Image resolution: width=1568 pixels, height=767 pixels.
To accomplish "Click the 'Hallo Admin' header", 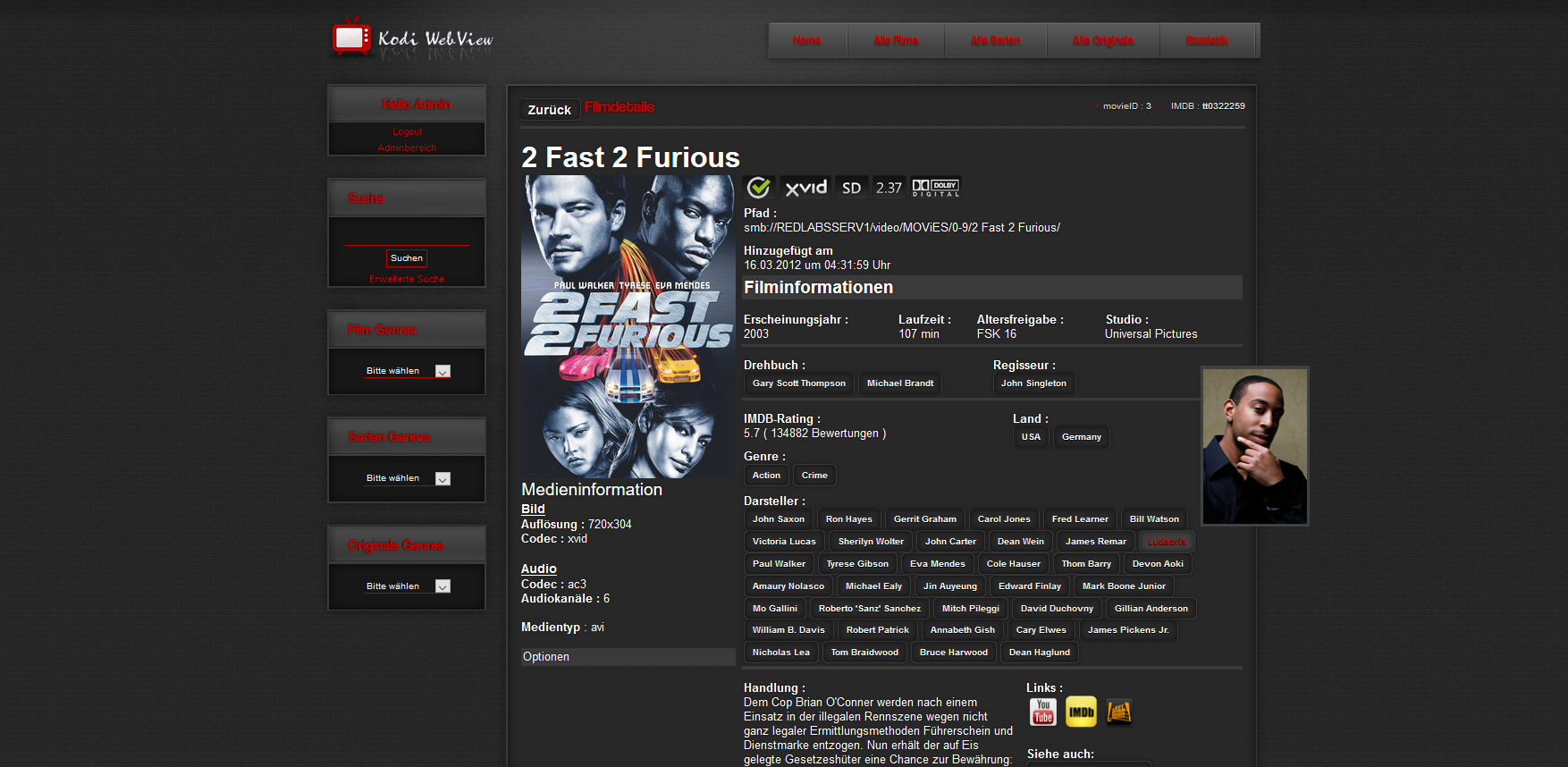I will click(x=417, y=105).
